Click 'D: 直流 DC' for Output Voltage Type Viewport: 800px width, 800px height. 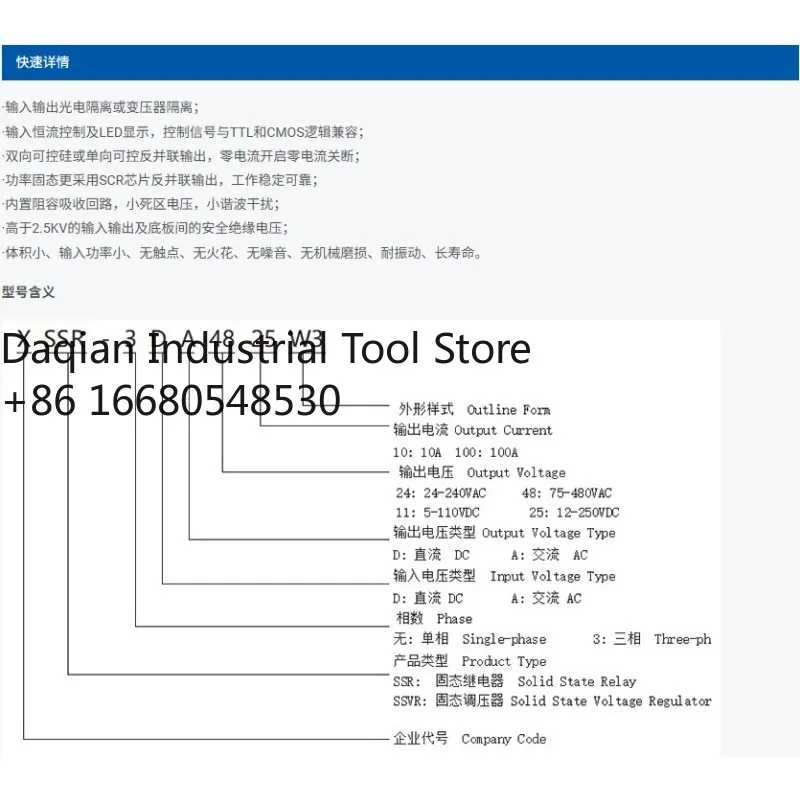click(431, 555)
